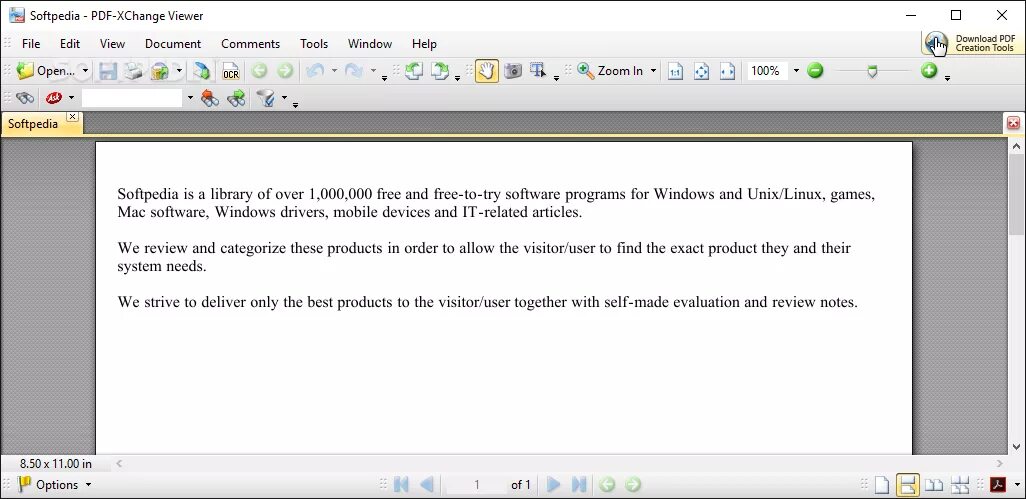Rotate the page counterclockwise
The height and width of the screenshot is (499, 1026).
tap(414, 71)
